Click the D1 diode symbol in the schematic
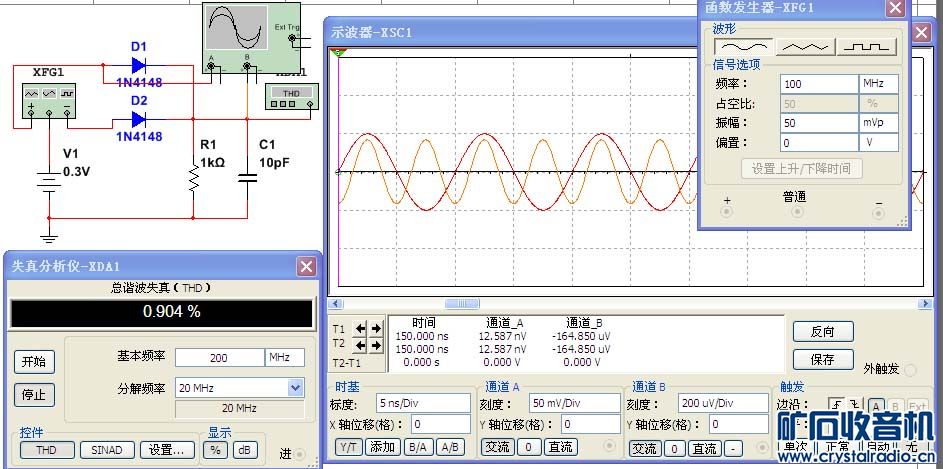943x469 pixels. point(139,65)
